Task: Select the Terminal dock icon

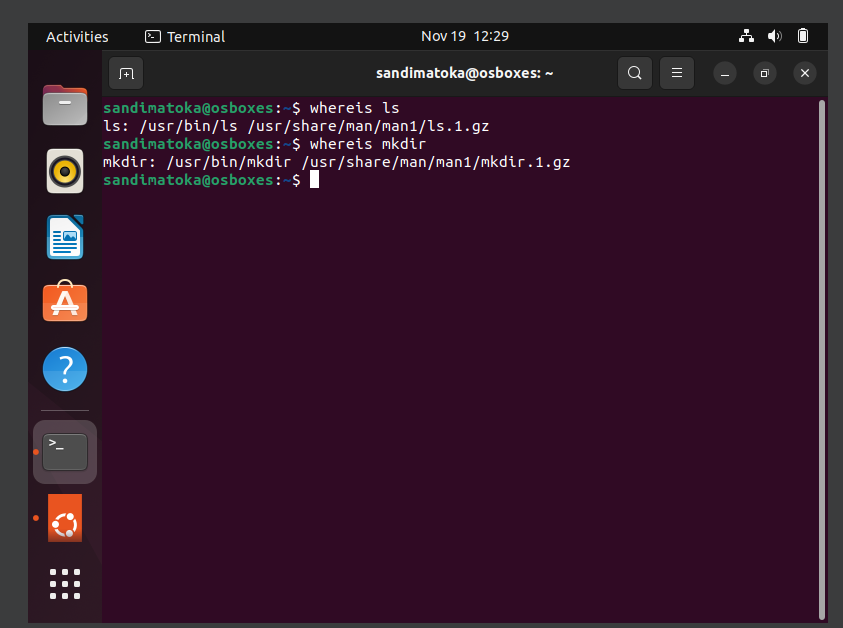Action: 65,452
